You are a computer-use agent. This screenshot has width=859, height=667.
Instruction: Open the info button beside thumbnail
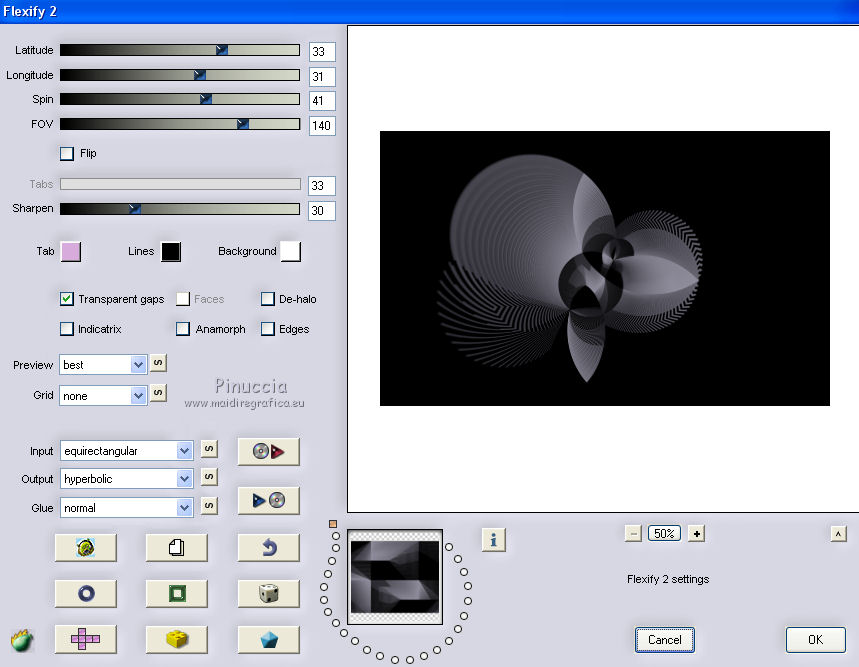[x=493, y=540]
